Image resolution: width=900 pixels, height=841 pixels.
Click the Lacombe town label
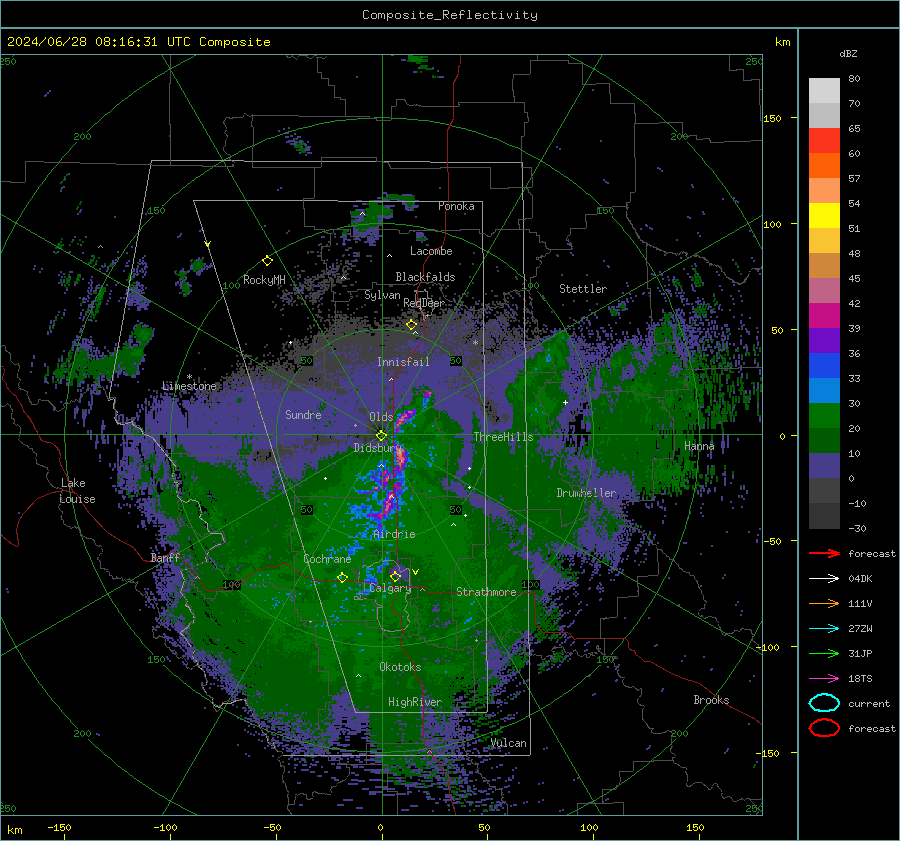(x=431, y=251)
